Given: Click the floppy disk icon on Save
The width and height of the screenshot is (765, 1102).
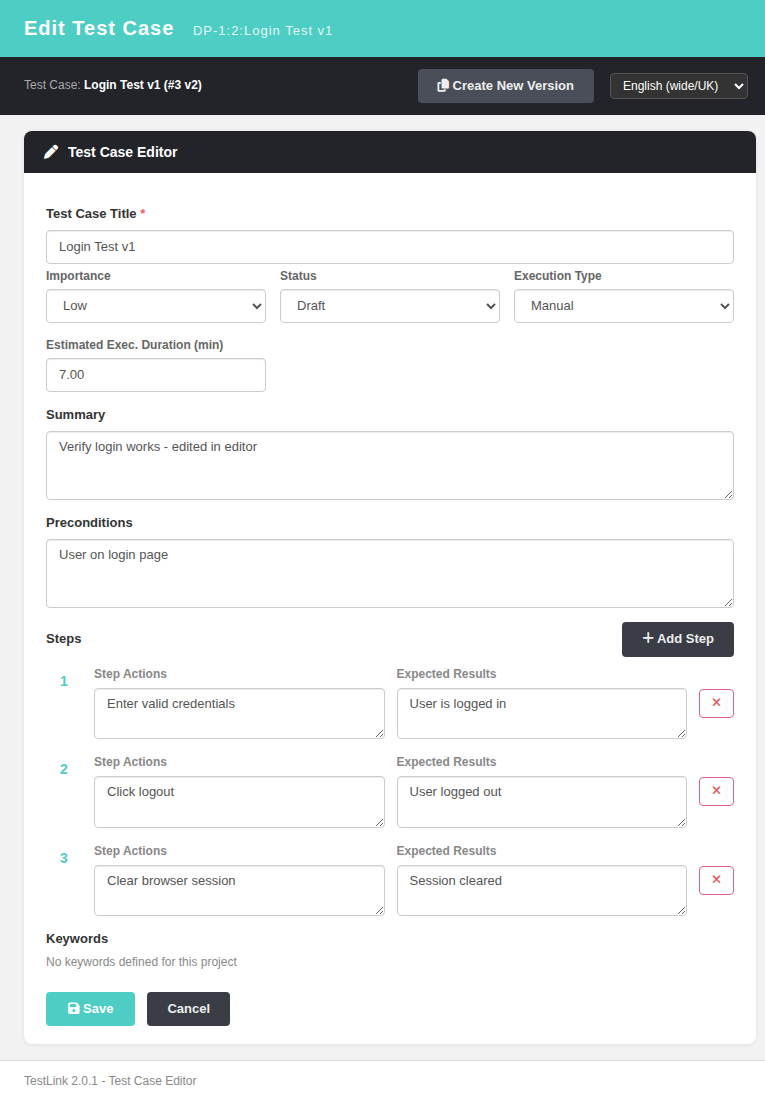Looking at the screenshot, I should [73, 1009].
